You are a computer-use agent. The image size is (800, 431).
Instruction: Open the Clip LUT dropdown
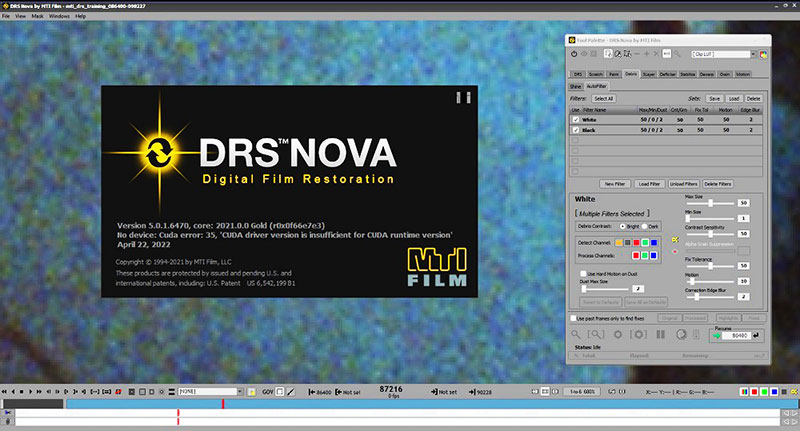point(753,54)
